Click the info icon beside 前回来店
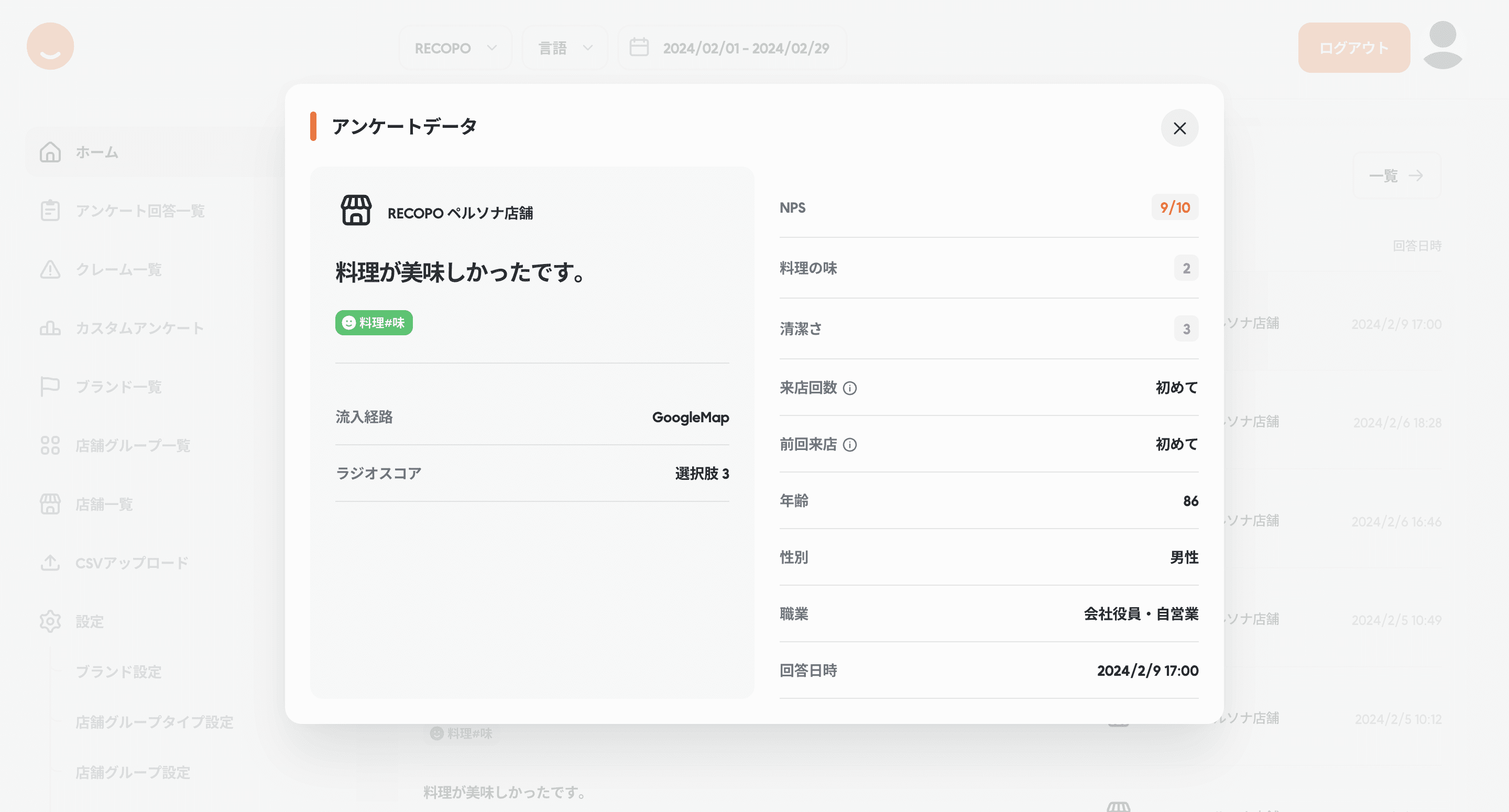 [849, 445]
